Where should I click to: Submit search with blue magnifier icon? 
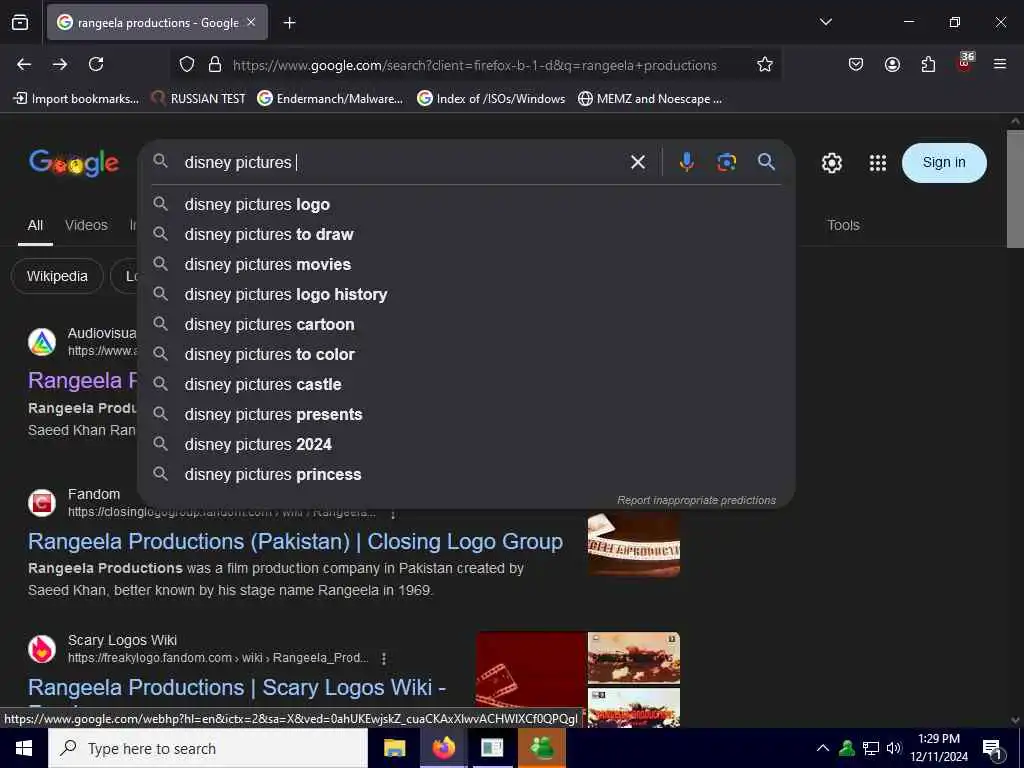click(766, 162)
